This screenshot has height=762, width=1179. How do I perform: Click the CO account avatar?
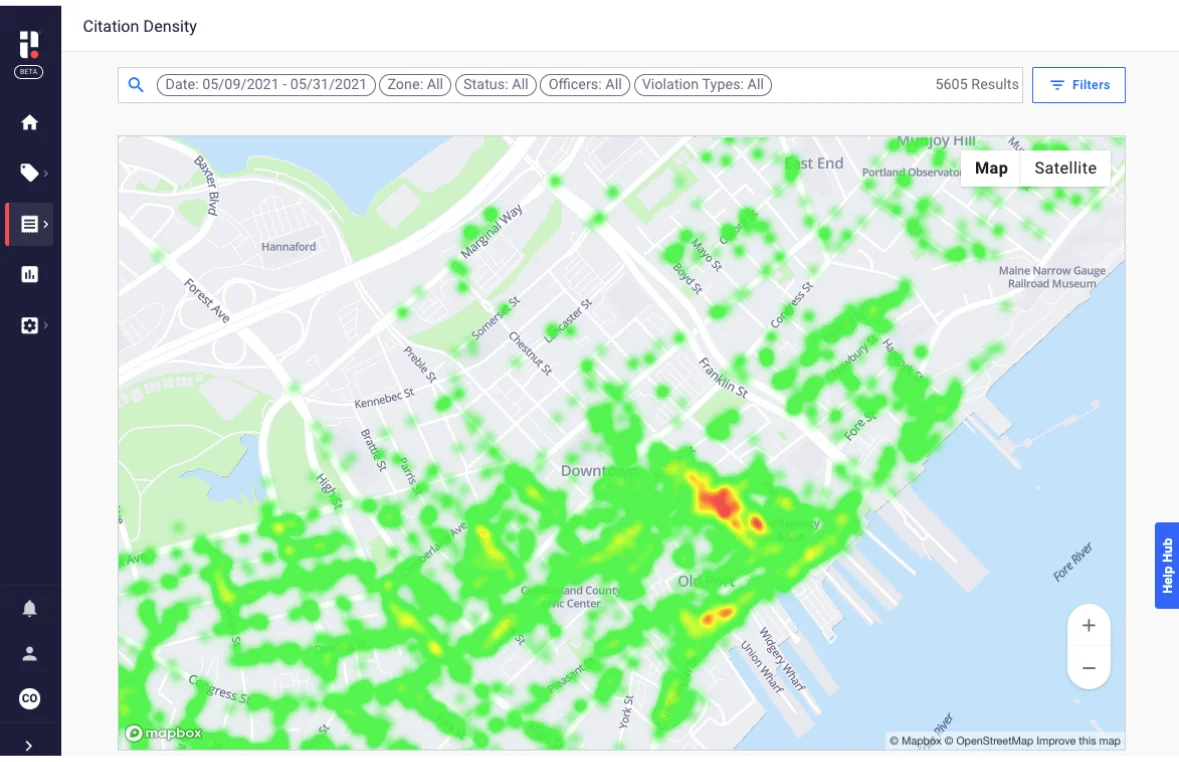click(30, 699)
